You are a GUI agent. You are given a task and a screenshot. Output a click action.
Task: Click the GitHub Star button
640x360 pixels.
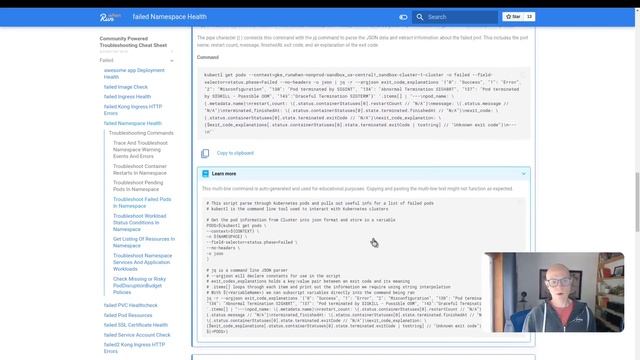[513, 17]
